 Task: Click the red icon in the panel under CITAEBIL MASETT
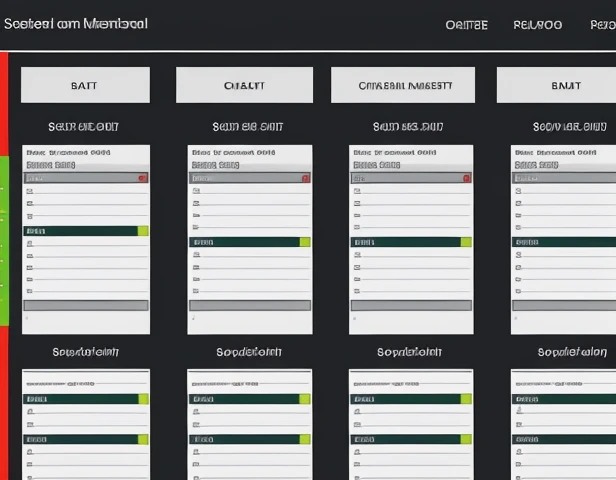tap(466, 177)
